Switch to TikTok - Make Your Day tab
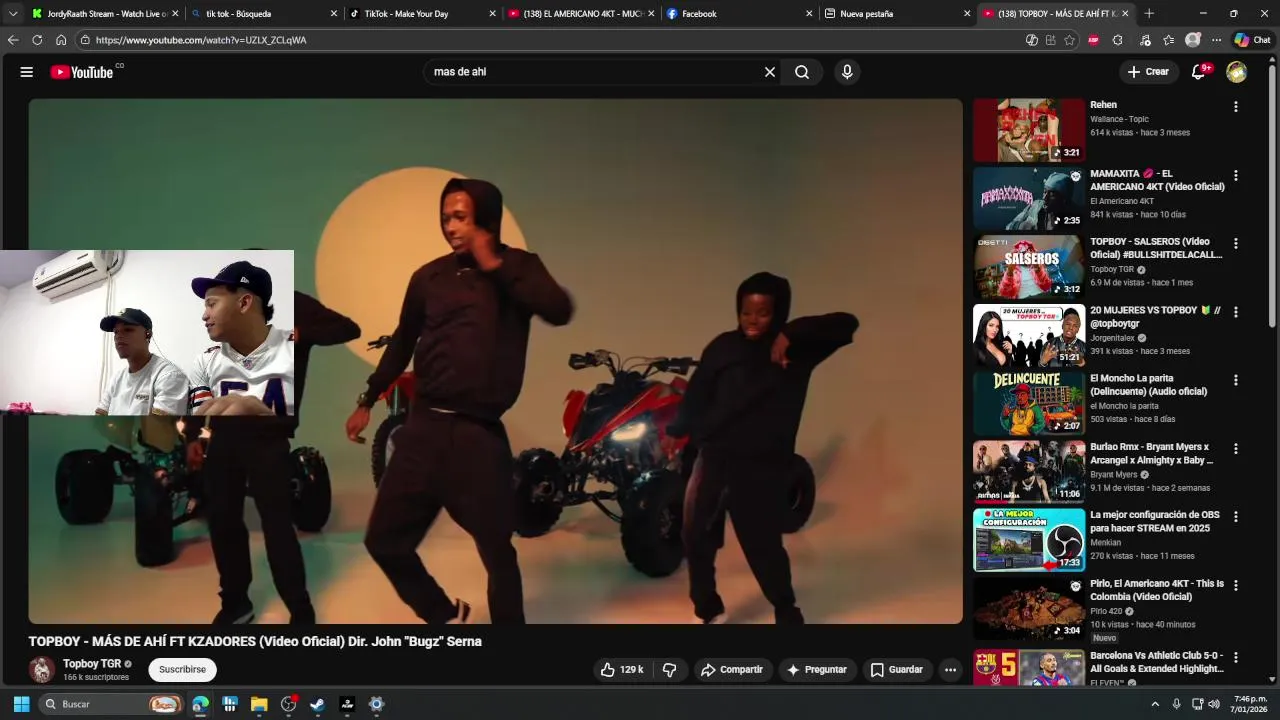Image resolution: width=1280 pixels, height=720 pixels. coord(422,14)
